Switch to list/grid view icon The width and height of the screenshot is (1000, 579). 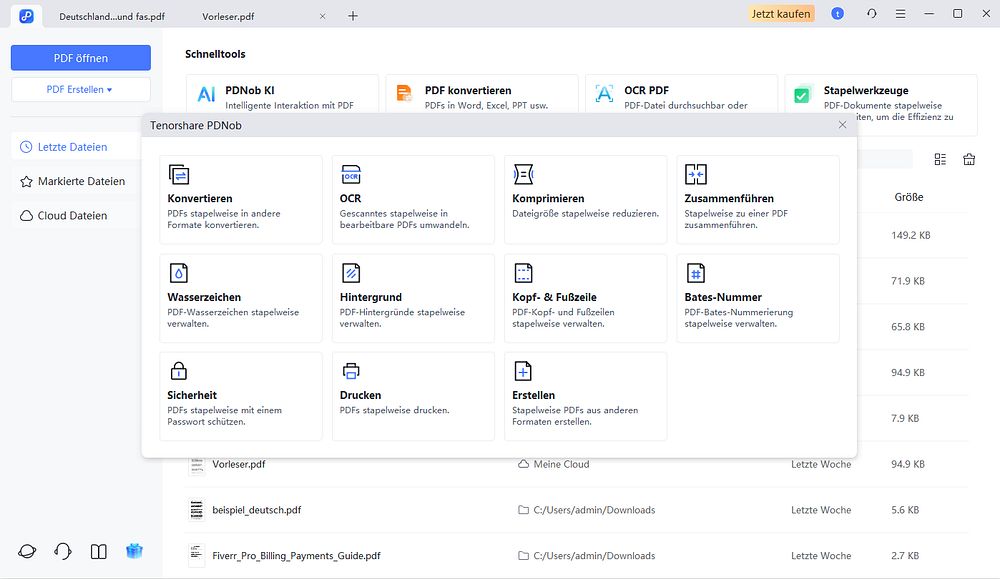940,159
